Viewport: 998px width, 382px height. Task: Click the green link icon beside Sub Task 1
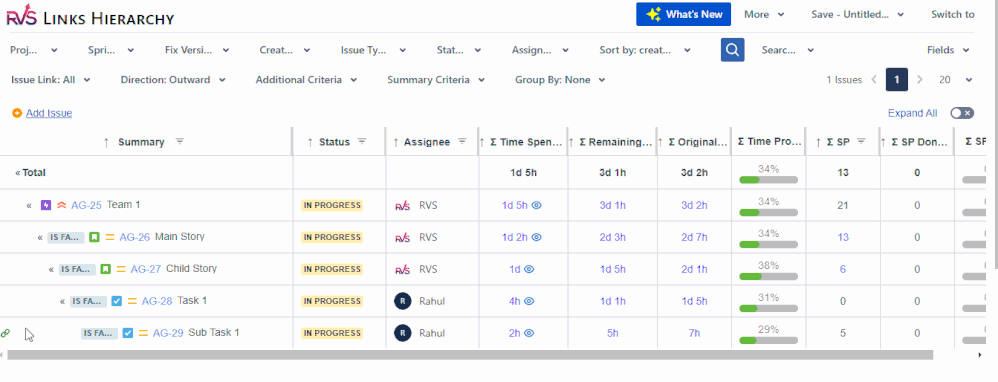click(6, 333)
